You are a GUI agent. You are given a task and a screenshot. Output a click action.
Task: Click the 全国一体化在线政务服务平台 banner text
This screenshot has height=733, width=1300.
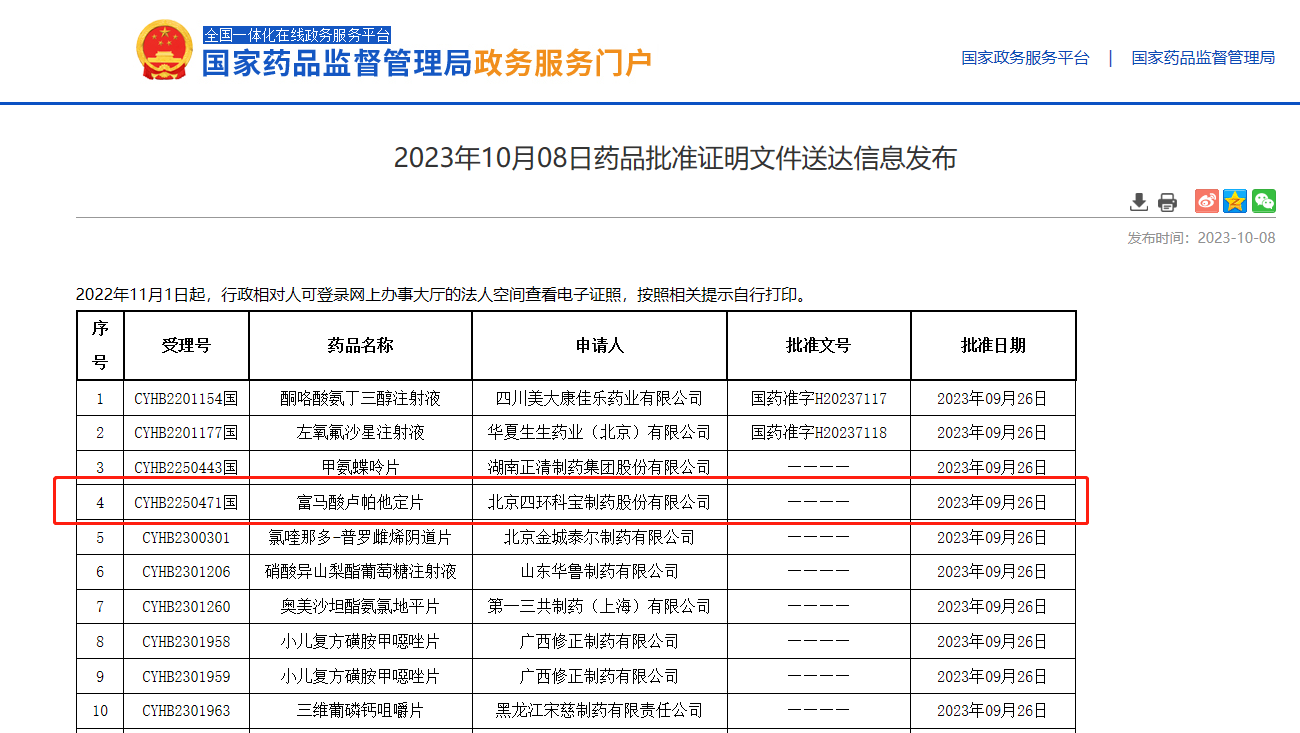[297, 35]
